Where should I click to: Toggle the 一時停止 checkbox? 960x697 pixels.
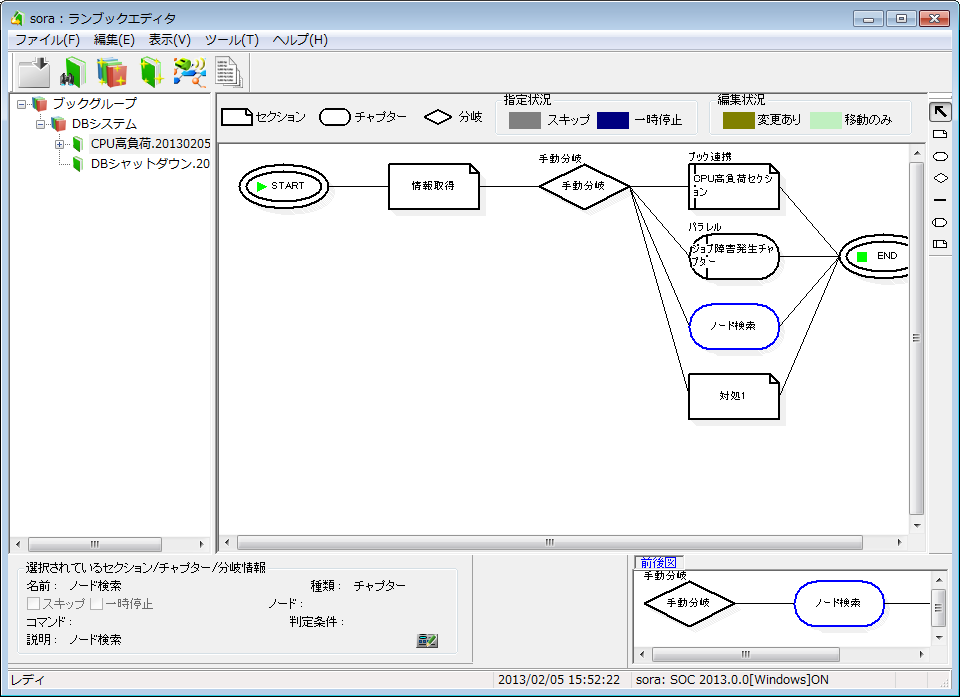click(x=96, y=603)
